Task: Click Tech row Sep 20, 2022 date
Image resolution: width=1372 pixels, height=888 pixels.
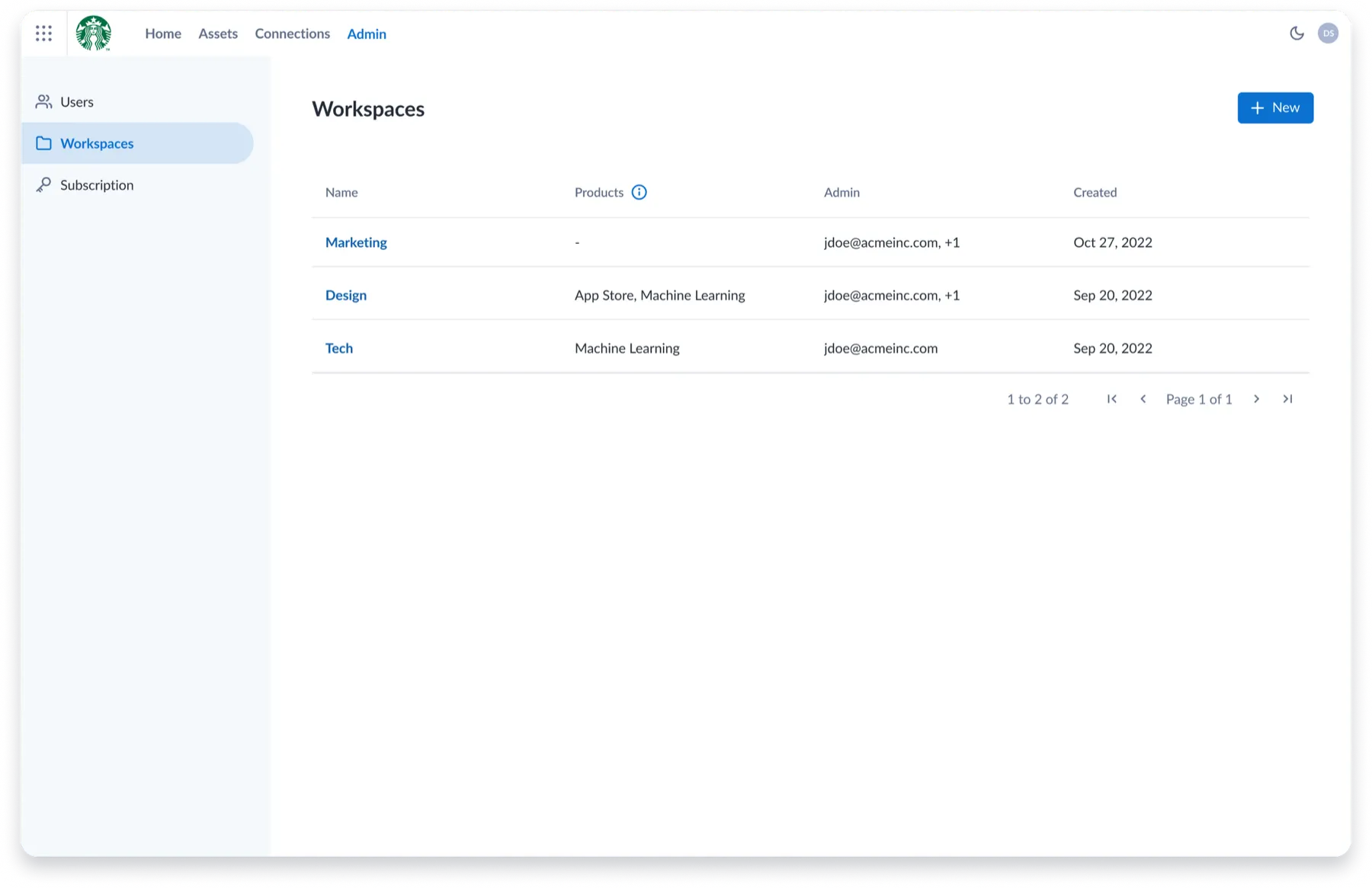Action: point(1113,348)
